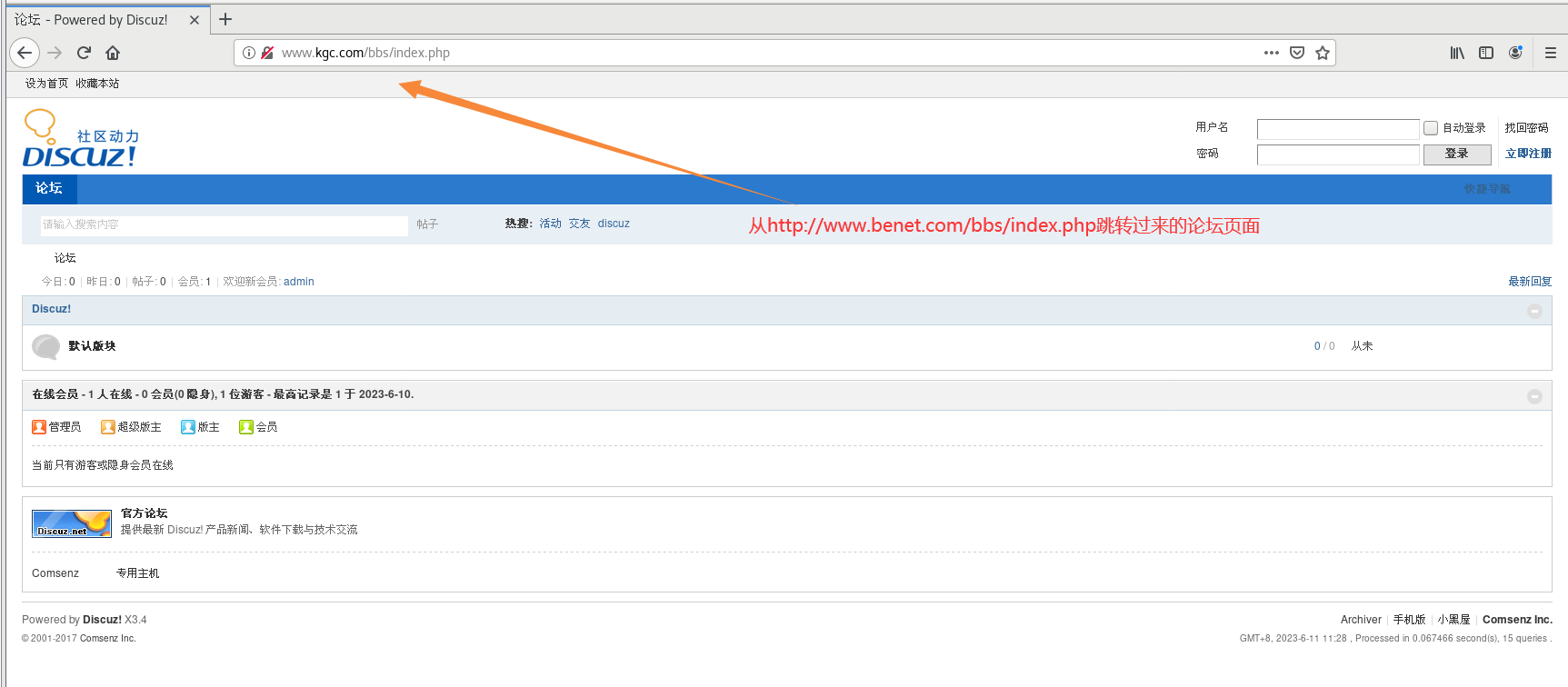Open the 活动 hot search link

550,224
